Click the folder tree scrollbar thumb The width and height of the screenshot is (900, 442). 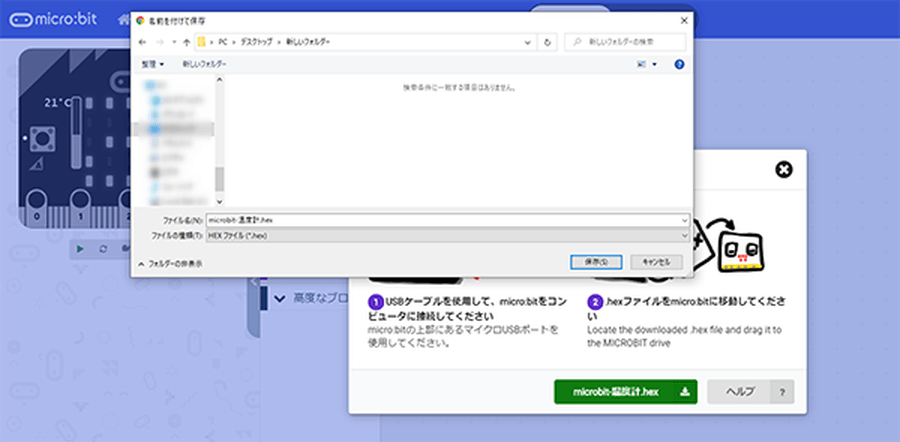point(219,179)
